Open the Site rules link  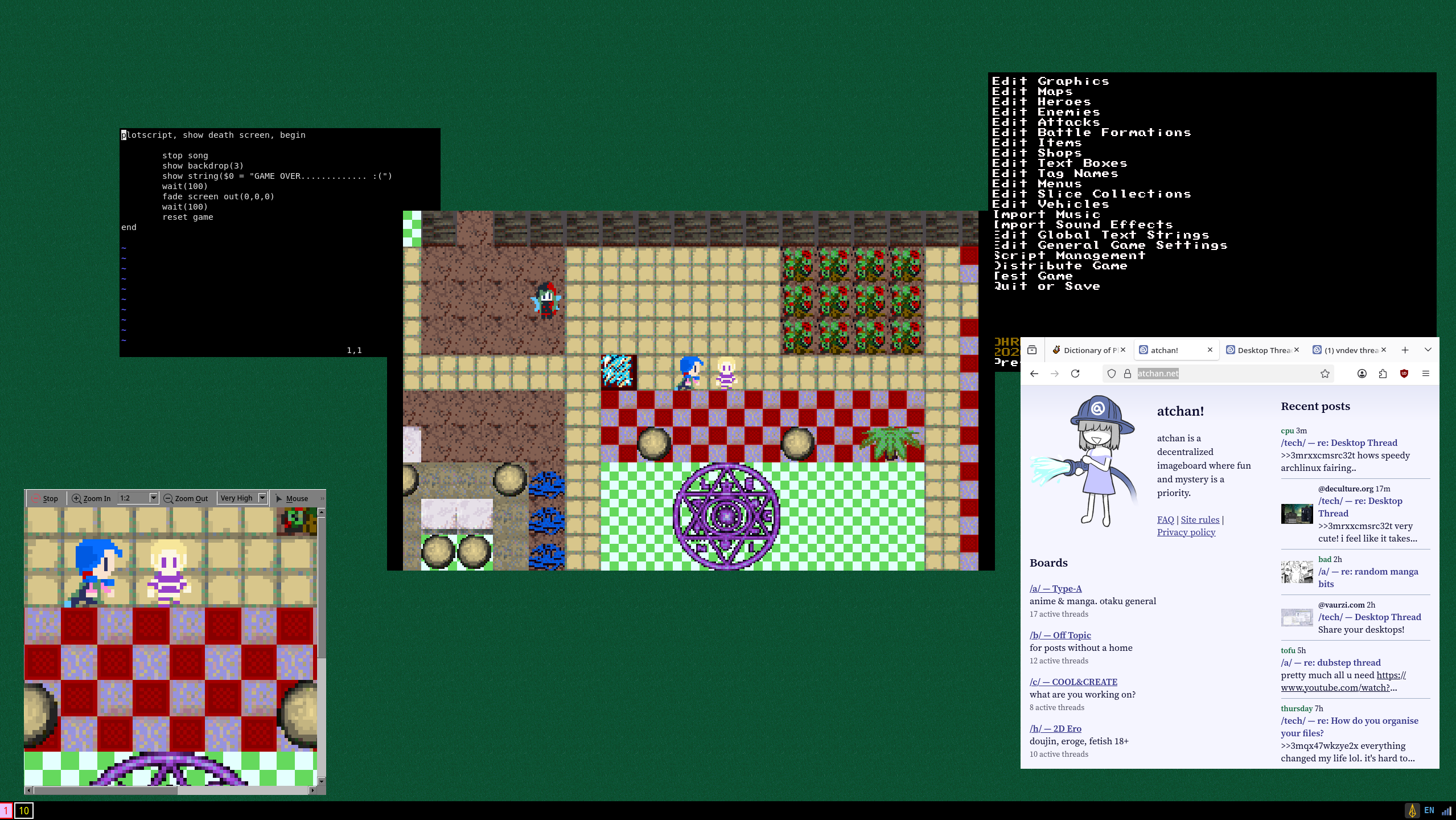click(1200, 519)
